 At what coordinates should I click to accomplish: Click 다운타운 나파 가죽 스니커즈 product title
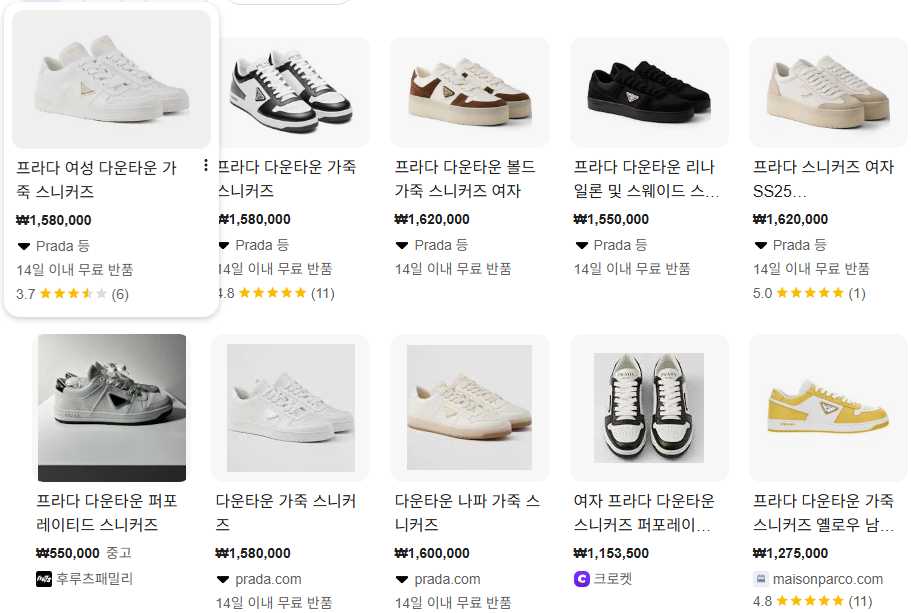tap(467, 512)
